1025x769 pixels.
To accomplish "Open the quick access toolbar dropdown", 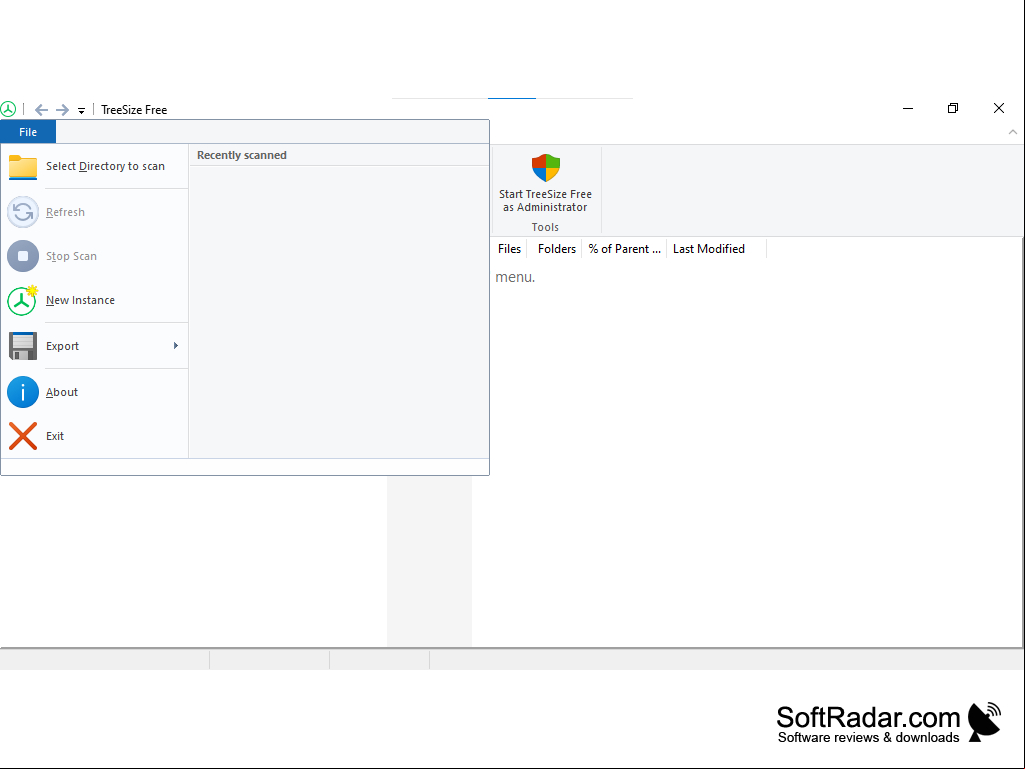I will (x=81, y=111).
